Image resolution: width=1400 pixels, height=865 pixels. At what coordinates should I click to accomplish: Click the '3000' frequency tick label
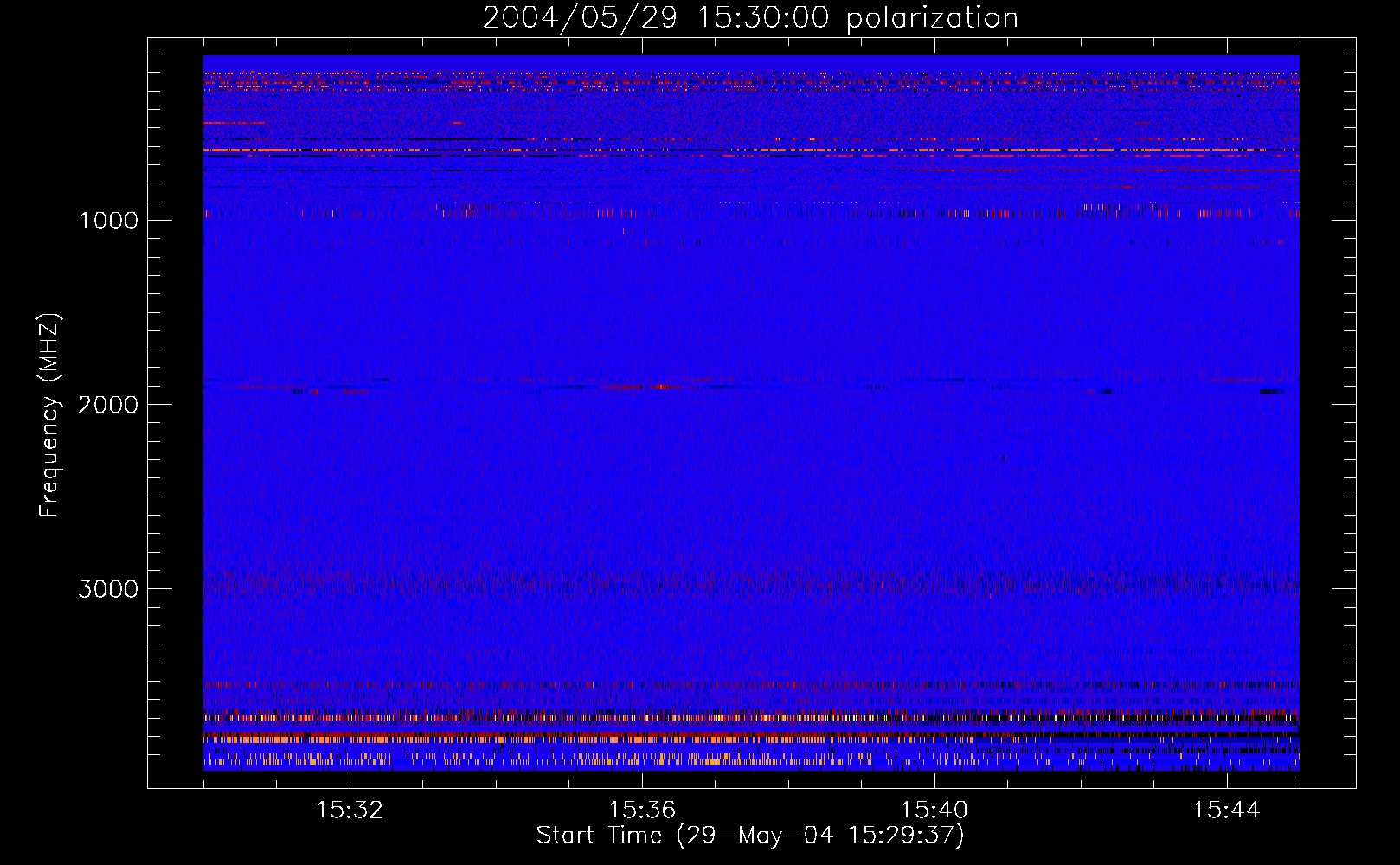108,589
